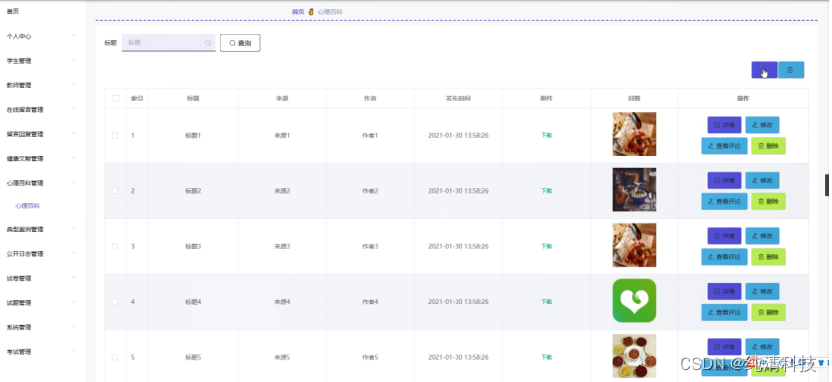The width and height of the screenshot is (832, 382).
Task: Open the cover thumbnail for row 标题2
Action: [x=634, y=189]
